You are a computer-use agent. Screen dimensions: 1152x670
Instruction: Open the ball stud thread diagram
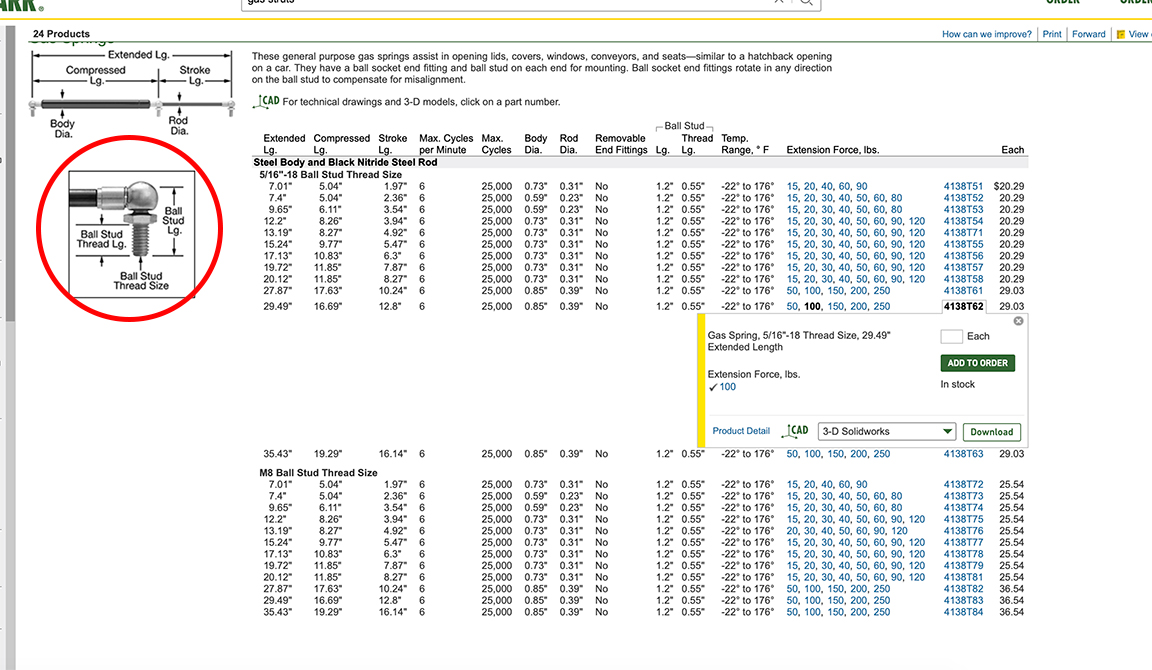tap(132, 233)
